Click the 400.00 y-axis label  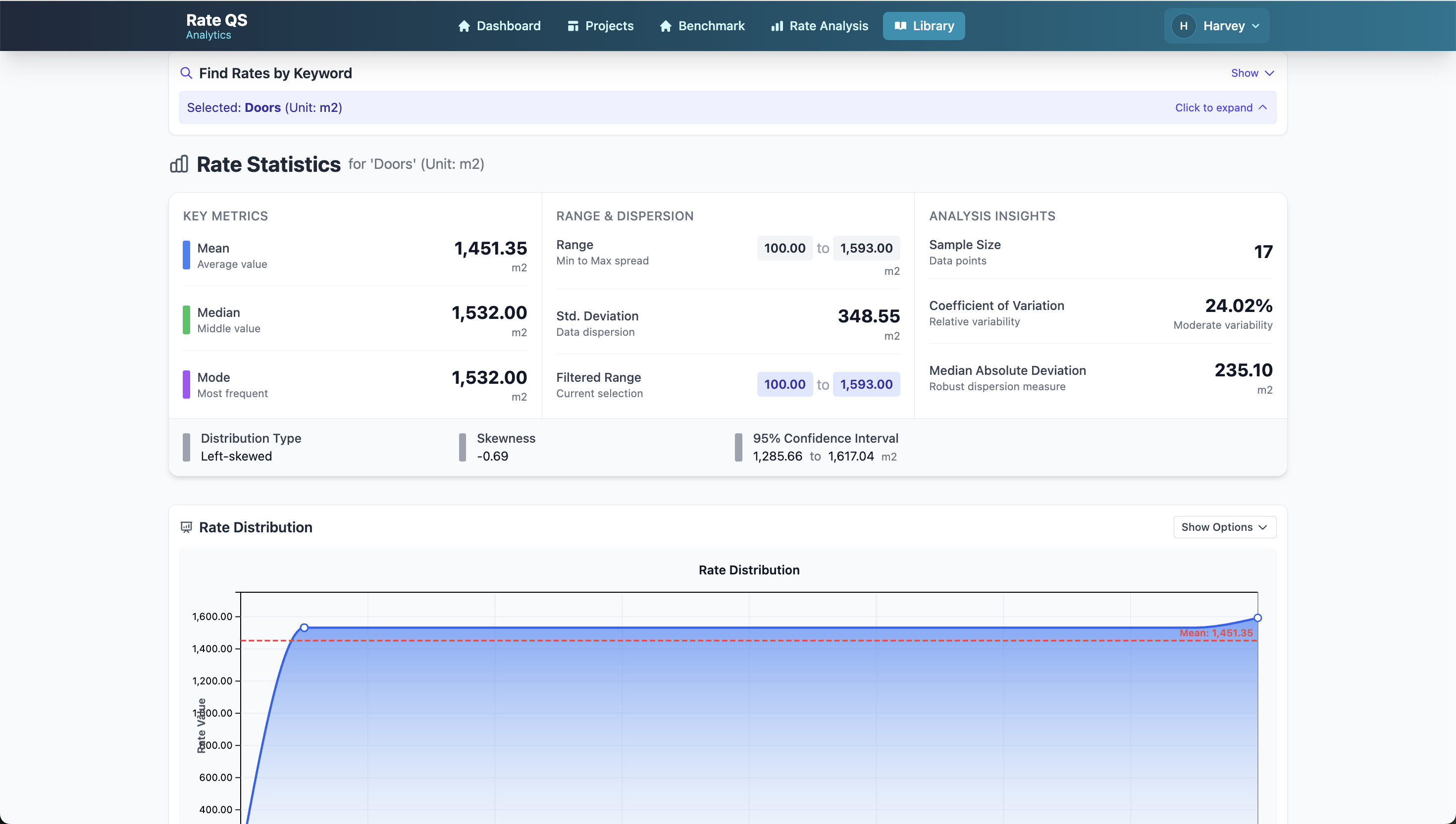click(x=215, y=810)
